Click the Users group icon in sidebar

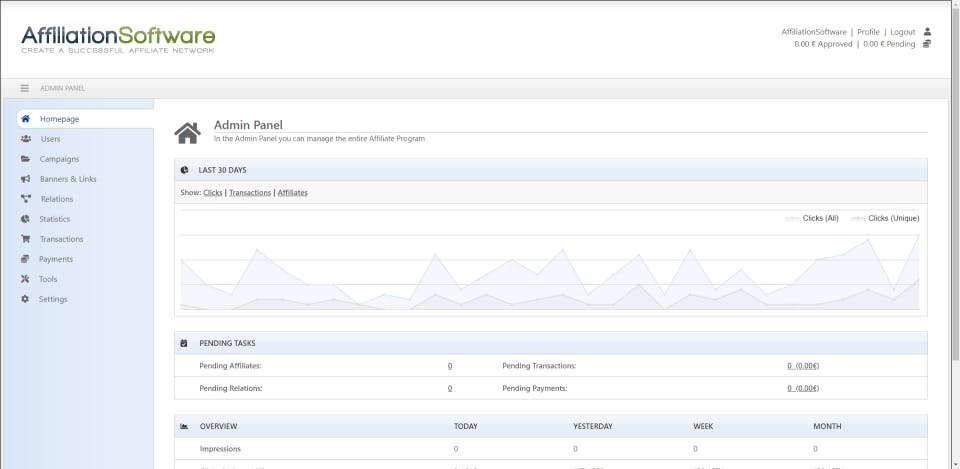(25, 139)
